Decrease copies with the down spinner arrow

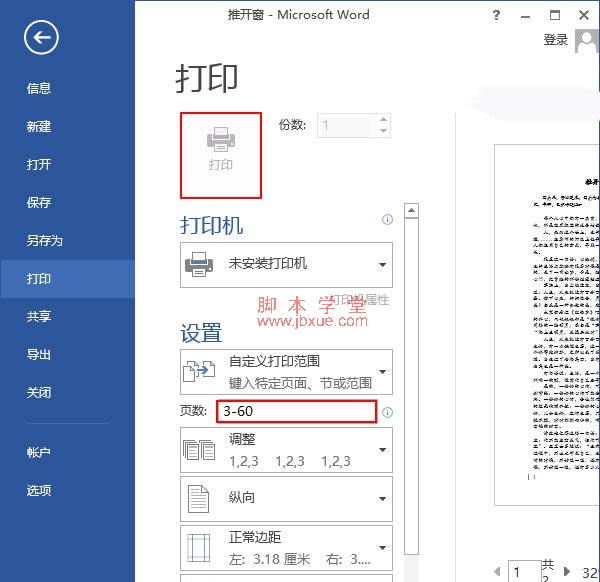[383, 131]
